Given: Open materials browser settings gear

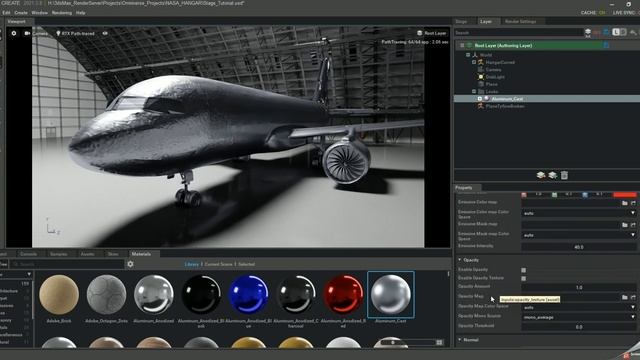Looking at the screenshot, I should (130, 264).
